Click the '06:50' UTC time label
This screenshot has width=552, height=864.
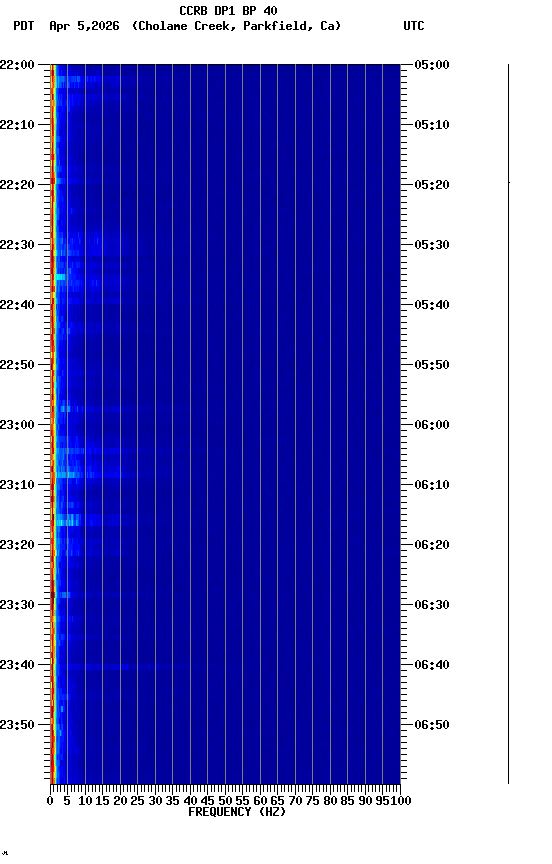click(432, 726)
